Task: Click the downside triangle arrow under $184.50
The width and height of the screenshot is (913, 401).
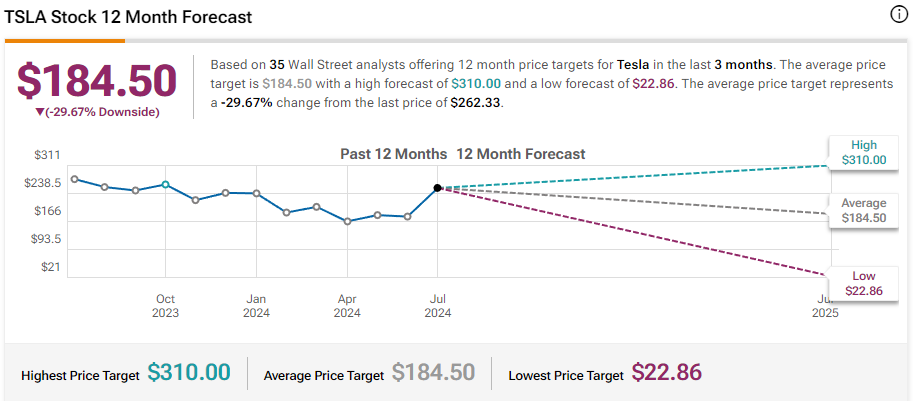Action: click(39, 112)
